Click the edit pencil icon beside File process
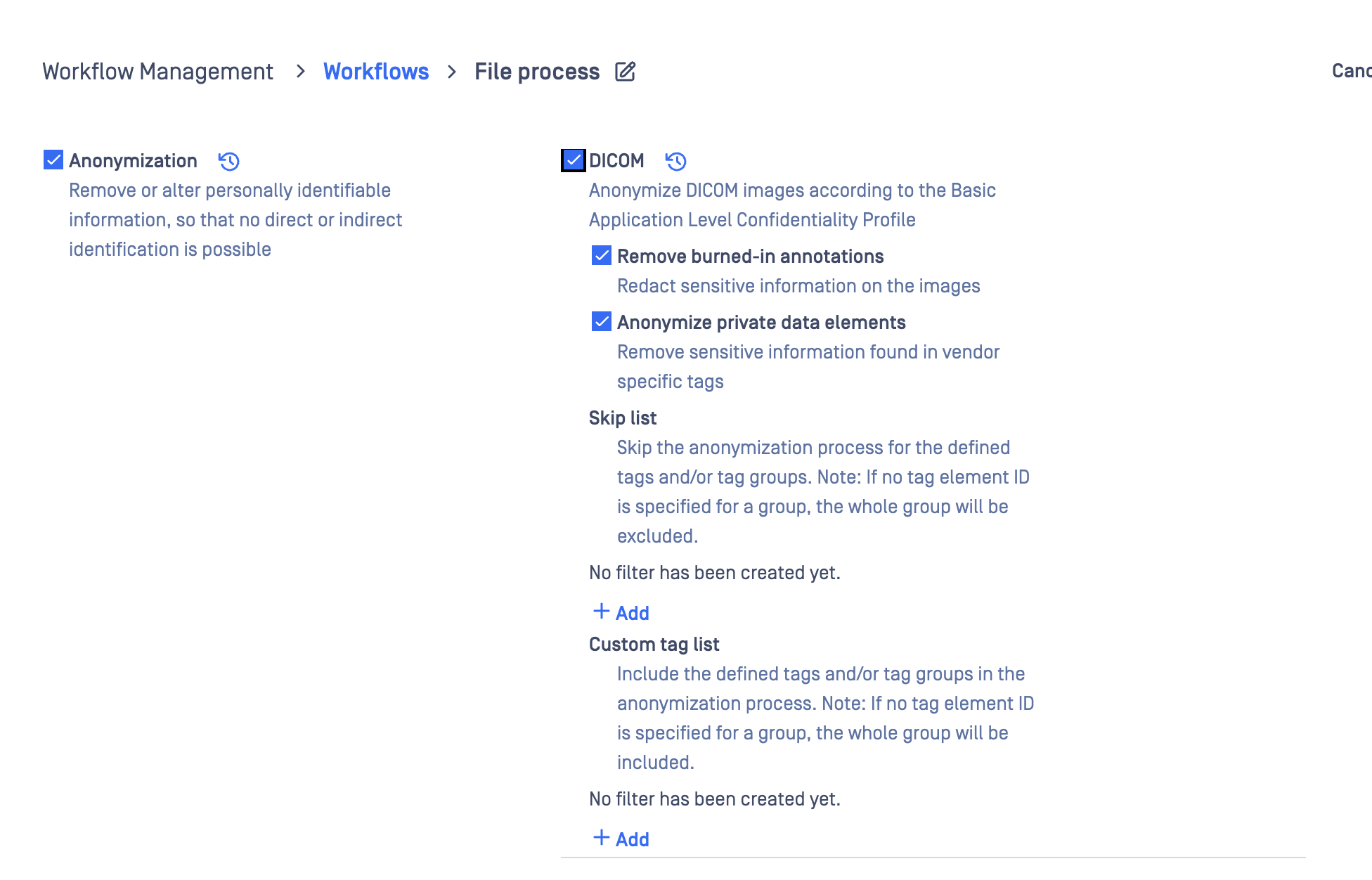Viewport: 1372px width, 880px height. coord(625,72)
